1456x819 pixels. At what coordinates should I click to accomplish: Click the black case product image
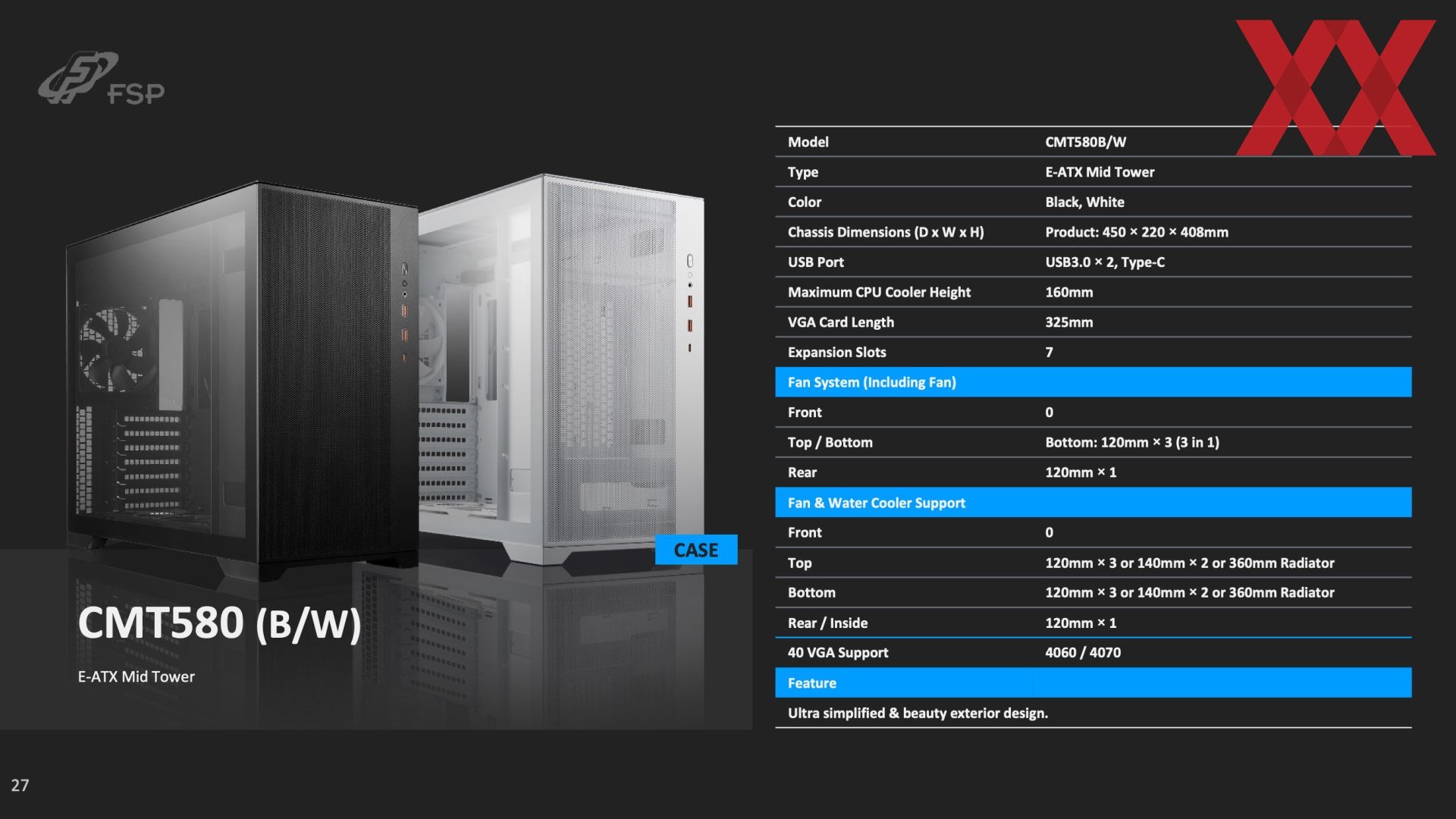click(241, 381)
